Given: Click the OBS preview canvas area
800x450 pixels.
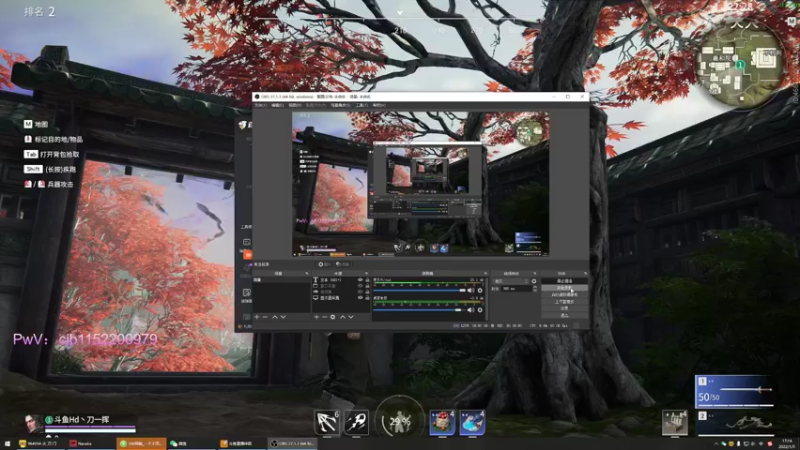Looking at the screenshot, I should tap(420, 184).
